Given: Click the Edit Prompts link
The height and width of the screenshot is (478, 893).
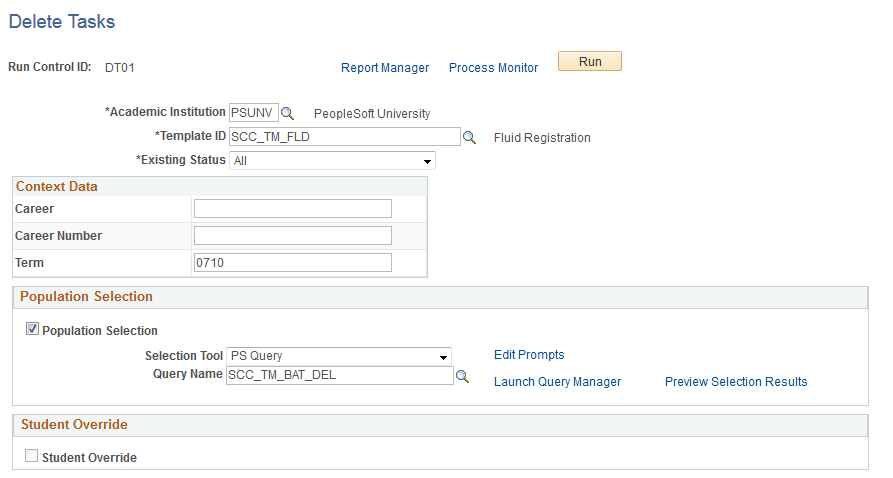Looking at the screenshot, I should pyautogui.click(x=529, y=355).
